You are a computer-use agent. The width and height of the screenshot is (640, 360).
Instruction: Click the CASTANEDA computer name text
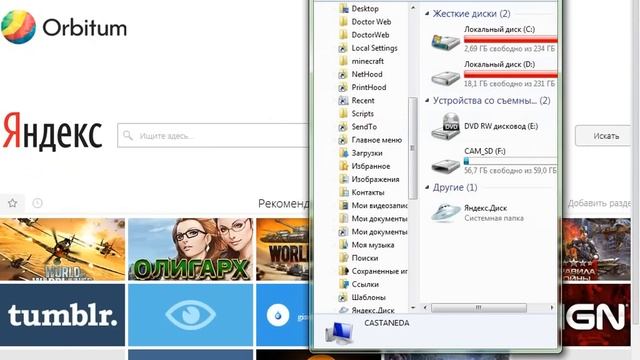click(387, 323)
